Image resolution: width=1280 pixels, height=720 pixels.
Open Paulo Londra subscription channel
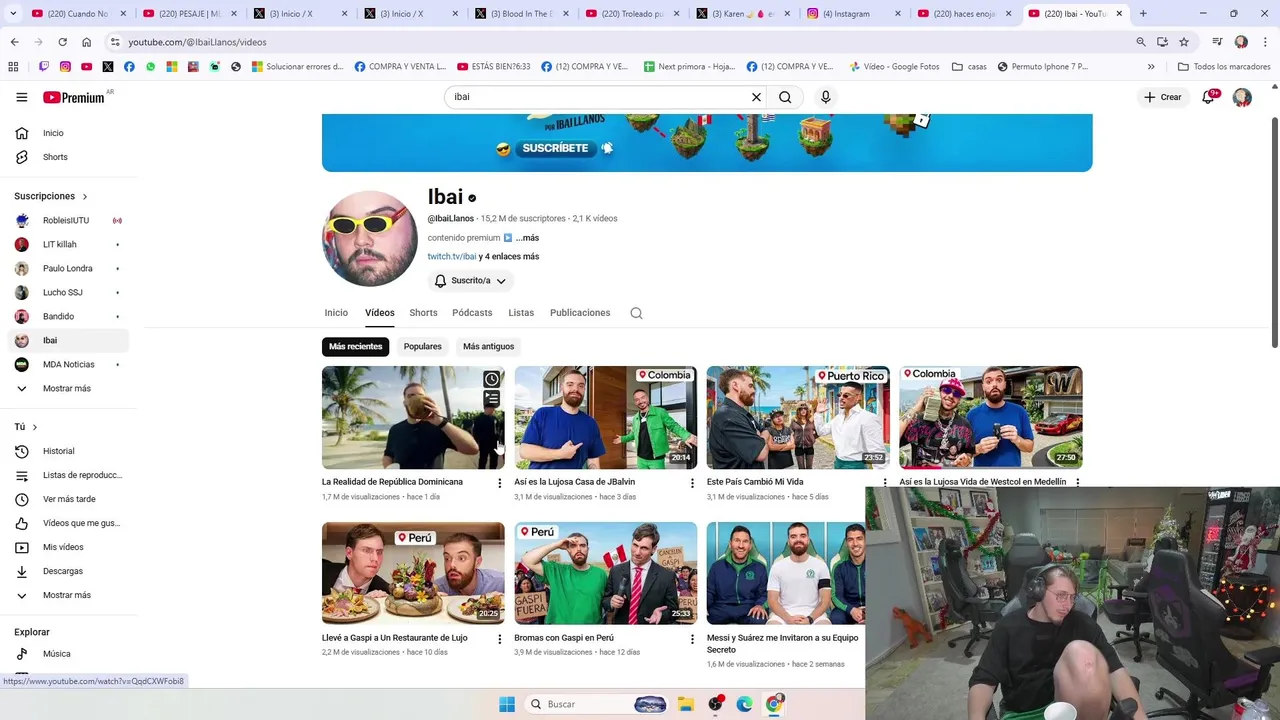point(68,268)
